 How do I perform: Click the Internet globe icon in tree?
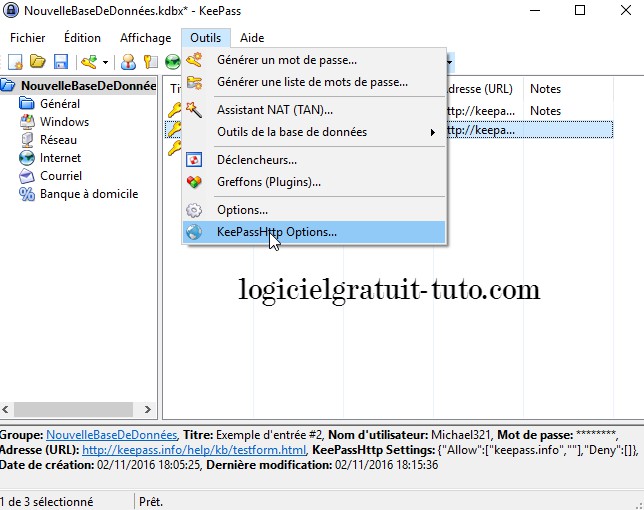click(x=27, y=158)
